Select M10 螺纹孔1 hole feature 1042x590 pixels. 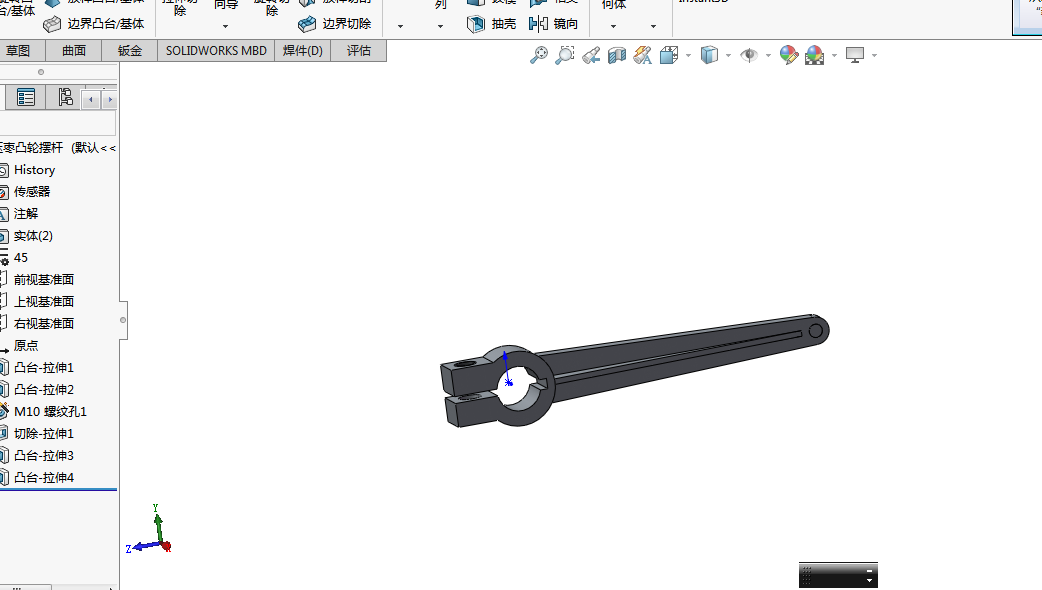click(x=50, y=411)
